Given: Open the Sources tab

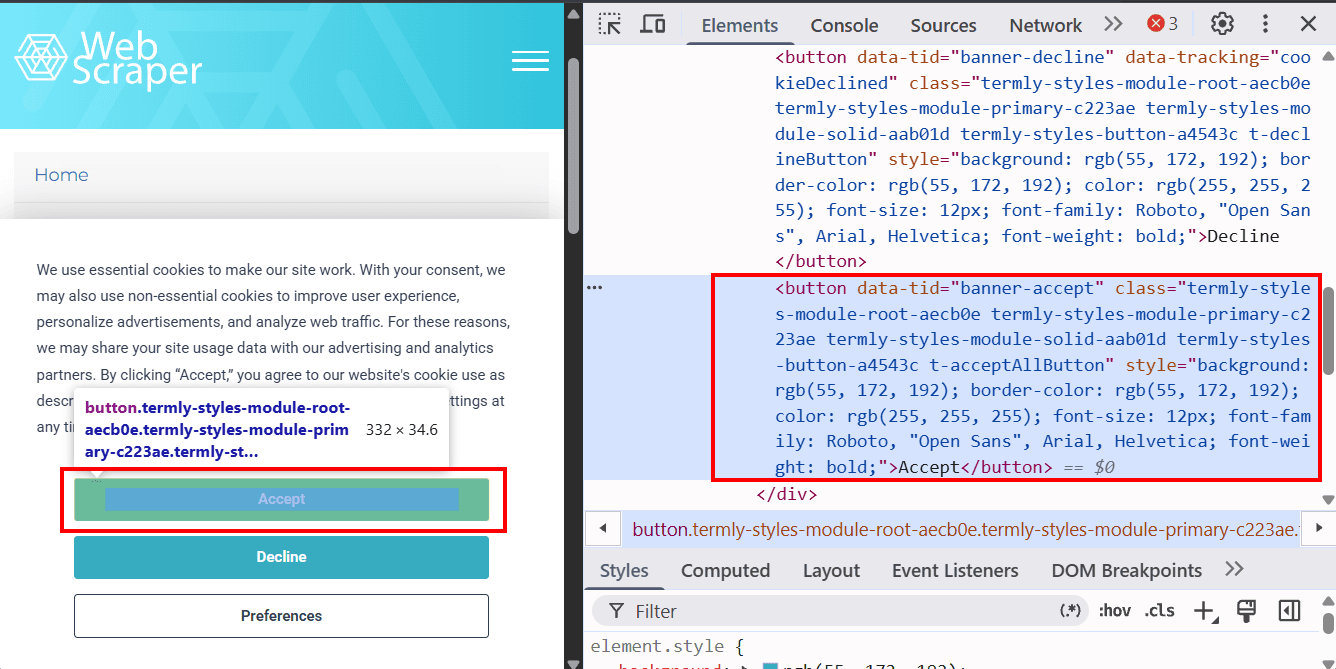Looking at the screenshot, I should click(x=943, y=25).
